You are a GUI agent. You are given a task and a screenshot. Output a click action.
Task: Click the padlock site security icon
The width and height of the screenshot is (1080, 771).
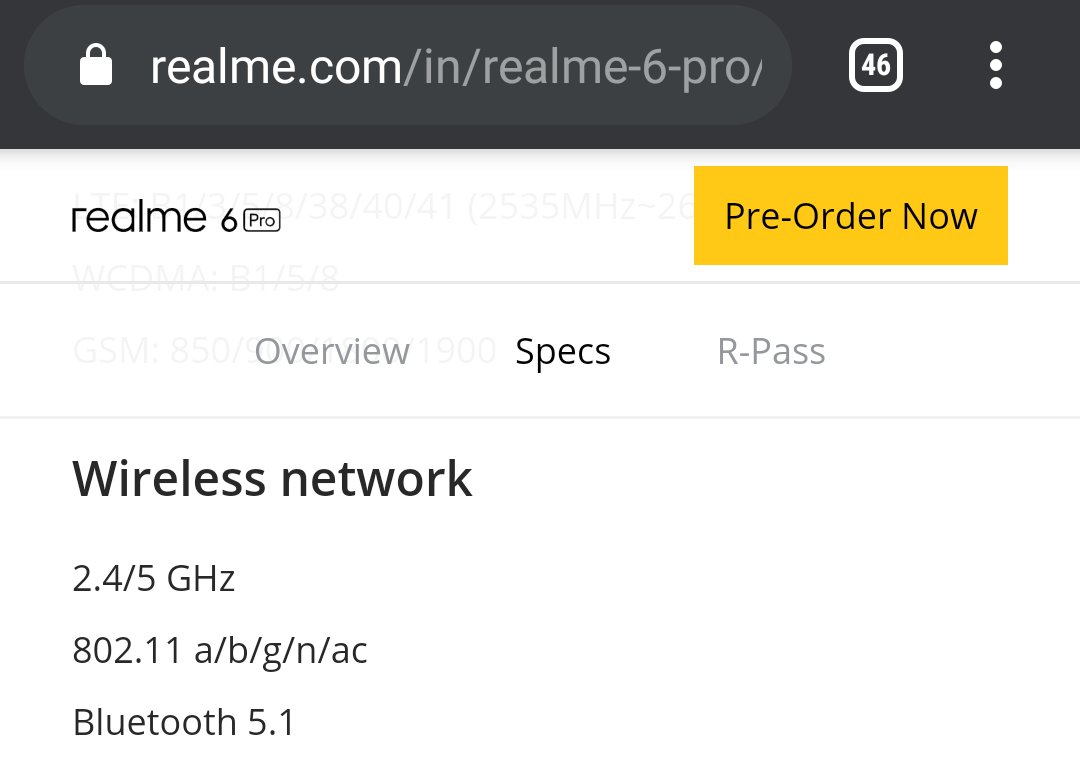click(96, 65)
